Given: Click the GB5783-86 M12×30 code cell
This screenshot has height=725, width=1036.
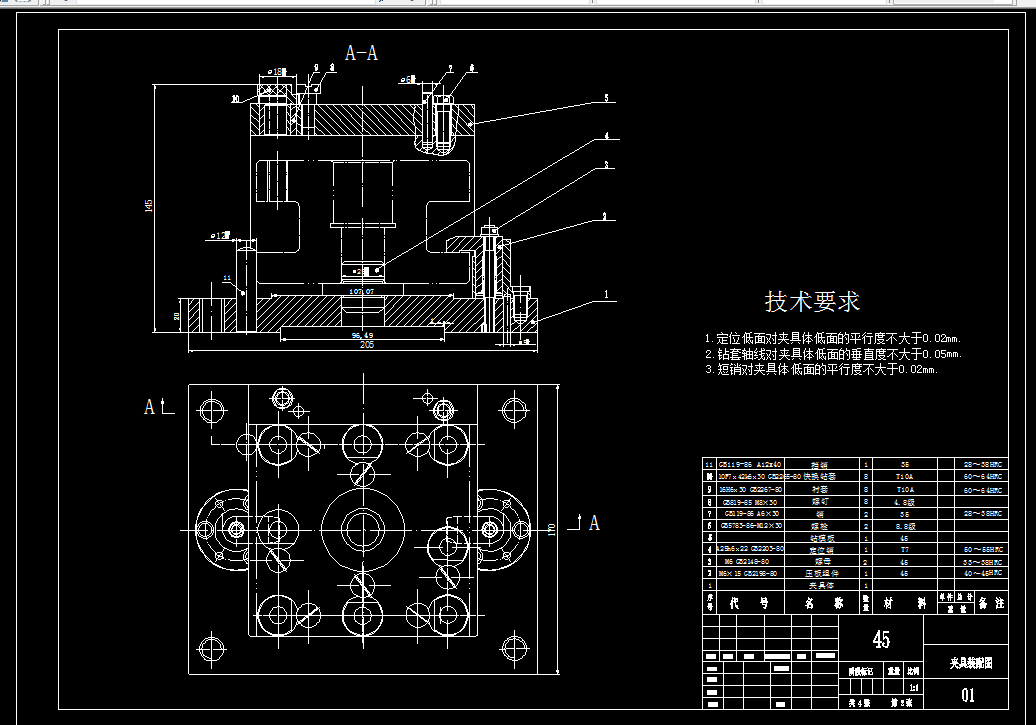Looking at the screenshot, I should (x=751, y=526).
